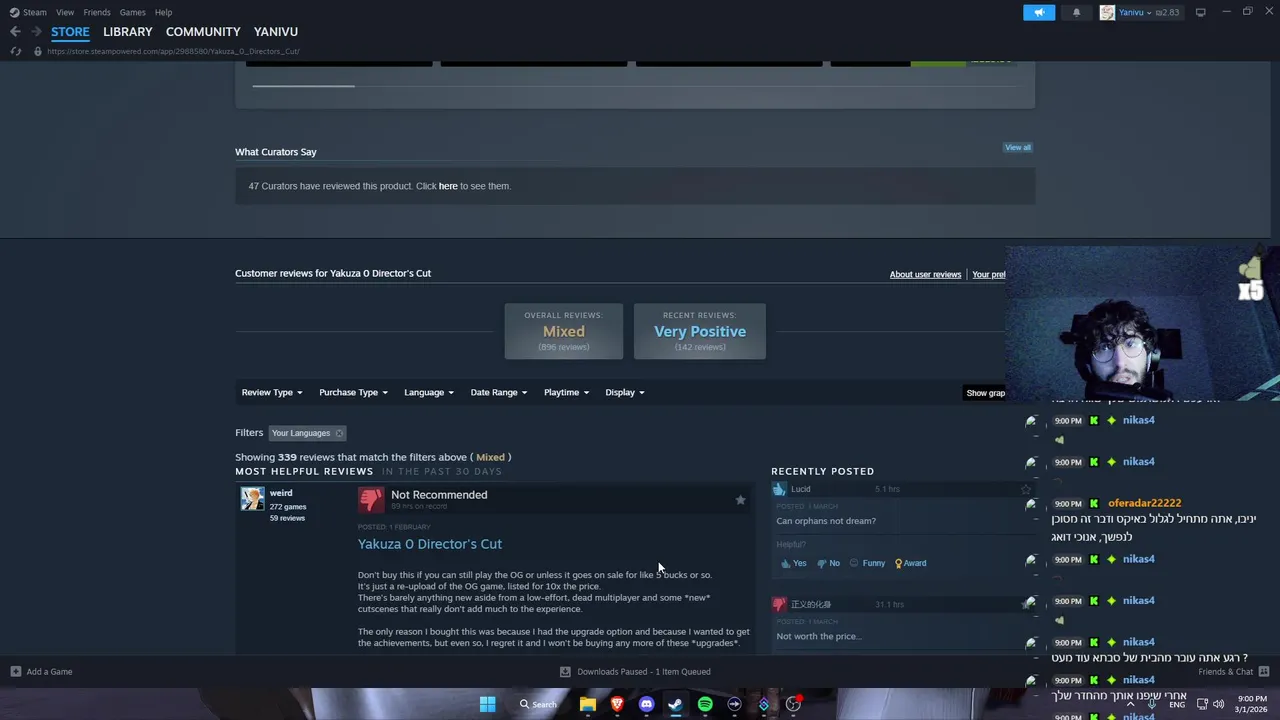Open the Windows Start menu
The width and height of the screenshot is (1280, 720).
point(487,704)
